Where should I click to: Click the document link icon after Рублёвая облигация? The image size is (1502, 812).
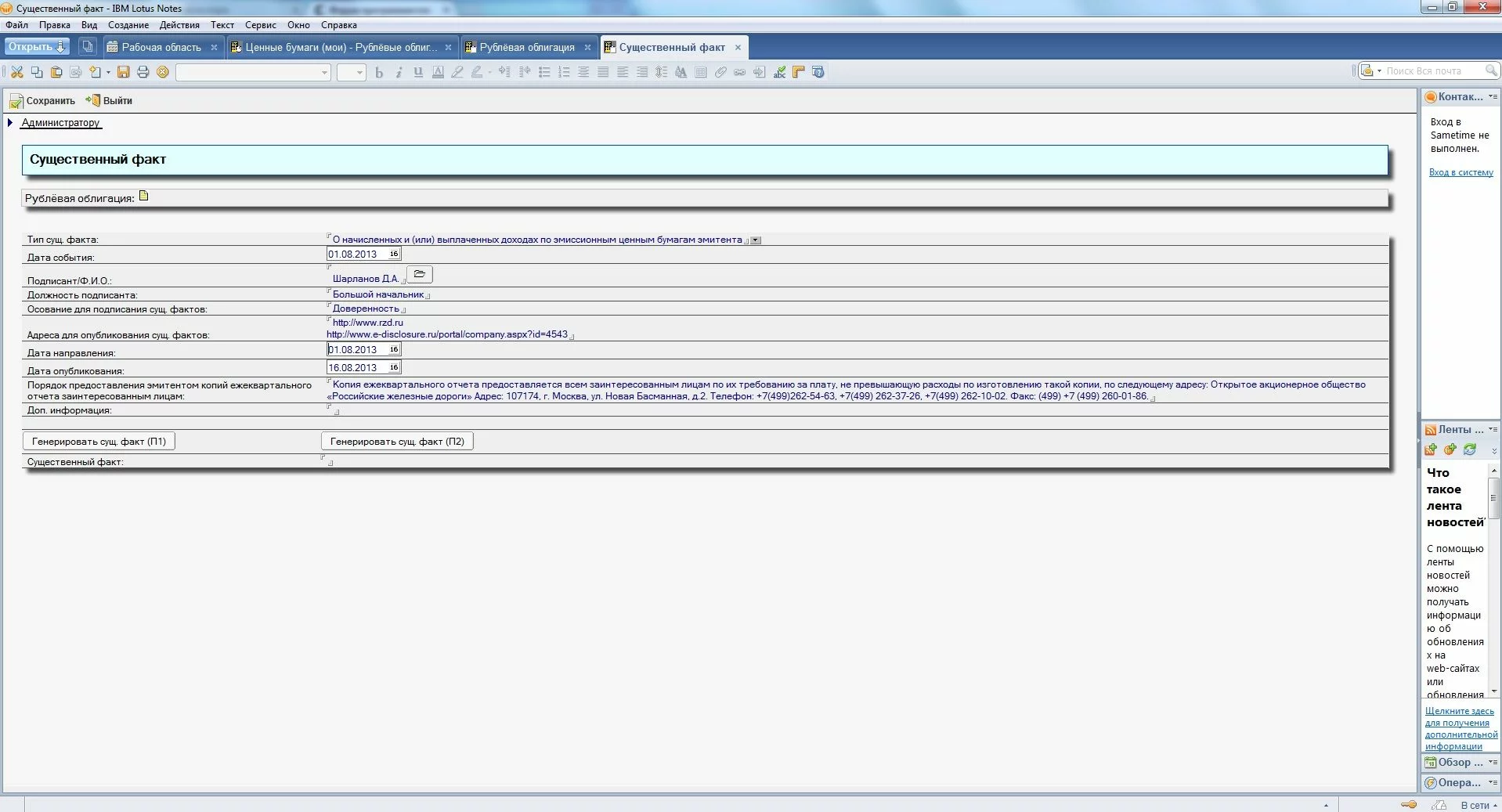coord(143,196)
